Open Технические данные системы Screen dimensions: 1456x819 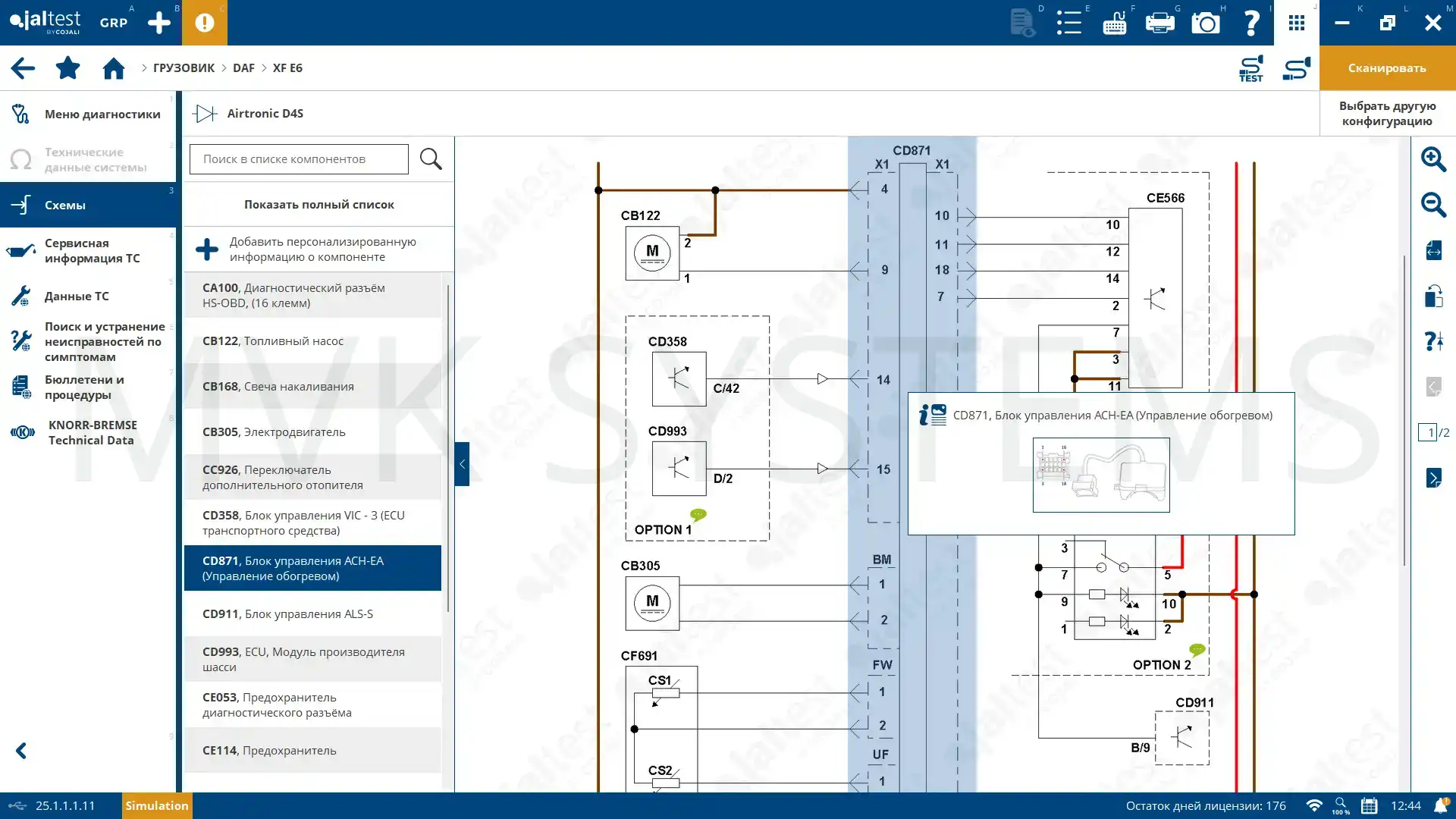tap(88, 159)
